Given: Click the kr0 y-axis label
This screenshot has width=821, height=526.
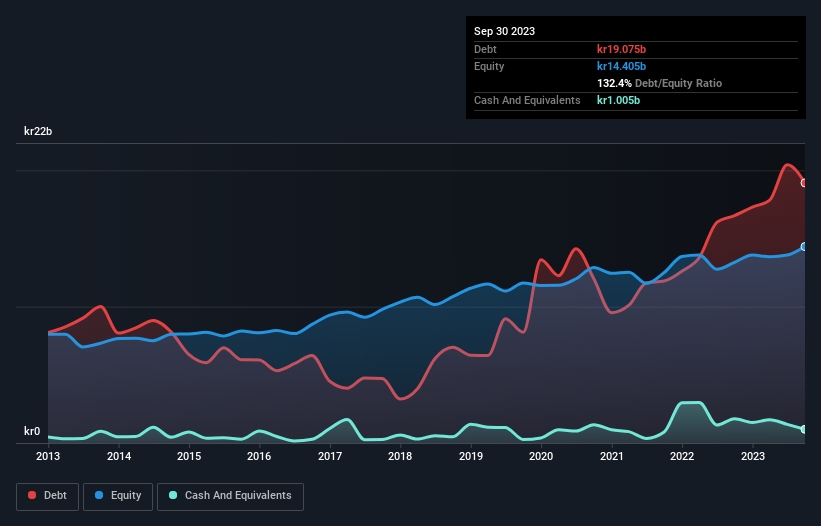Looking at the screenshot, I should [x=32, y=431].
